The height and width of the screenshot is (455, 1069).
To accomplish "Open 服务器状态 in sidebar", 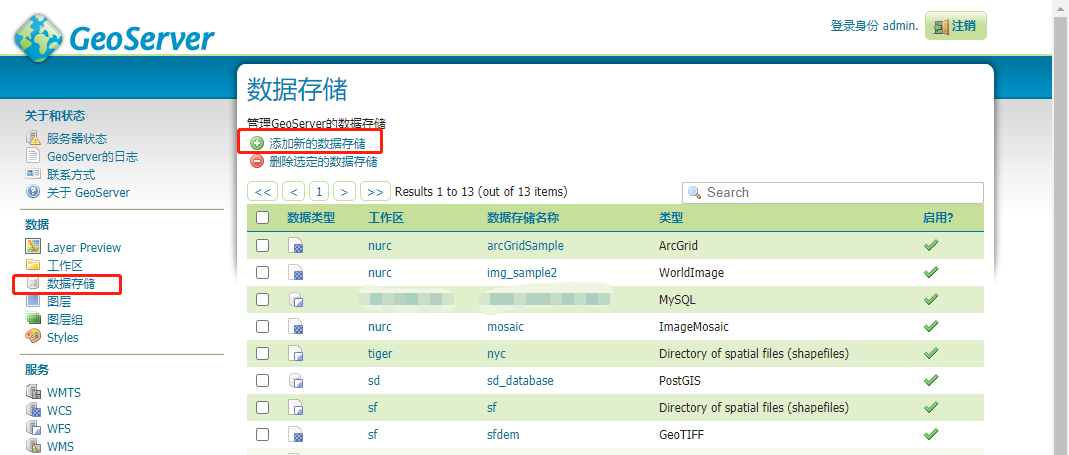I will [77, 138].
